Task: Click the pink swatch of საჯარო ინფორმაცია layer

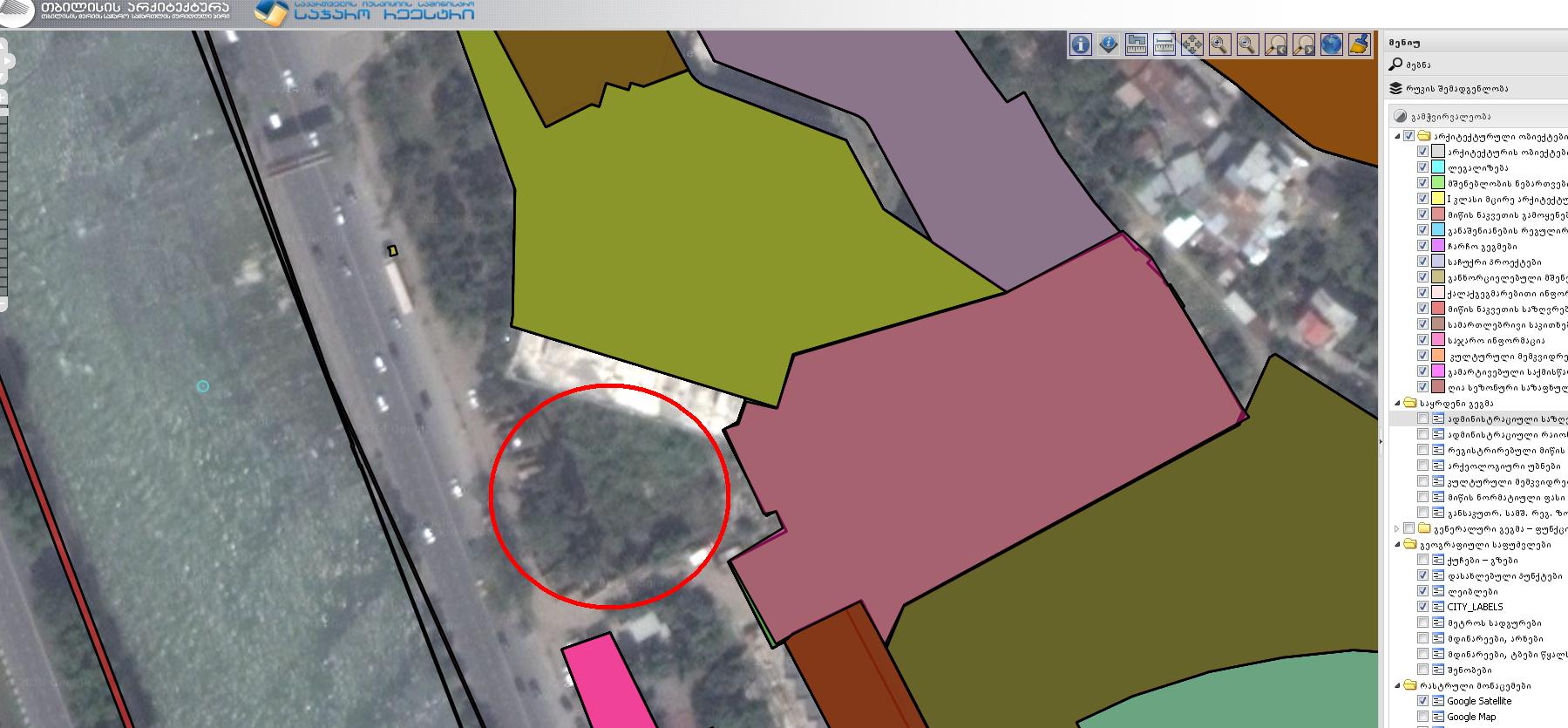Action: [x=1438, y=340]
